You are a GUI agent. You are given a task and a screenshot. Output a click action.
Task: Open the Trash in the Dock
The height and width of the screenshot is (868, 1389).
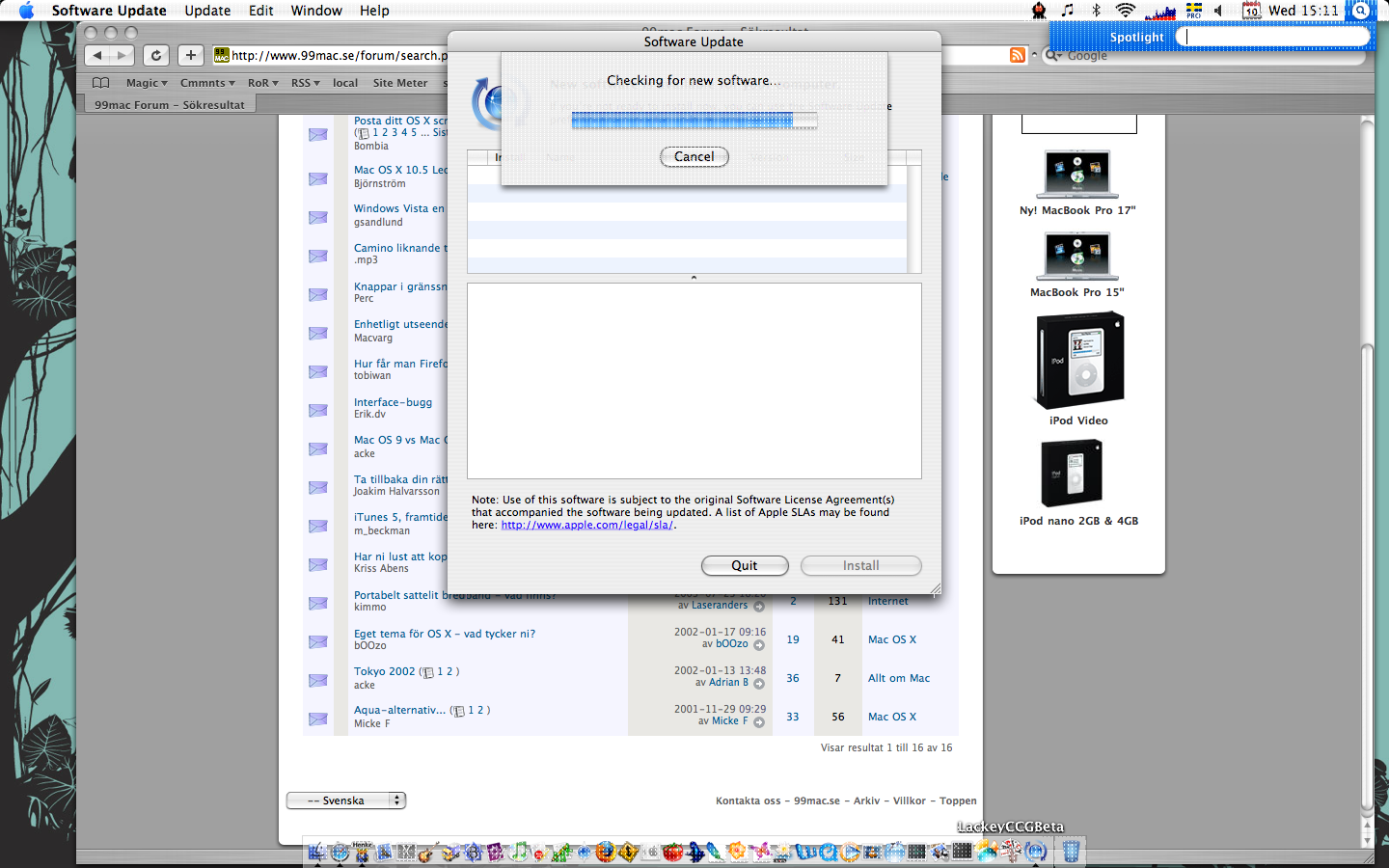click(1071, 851)
